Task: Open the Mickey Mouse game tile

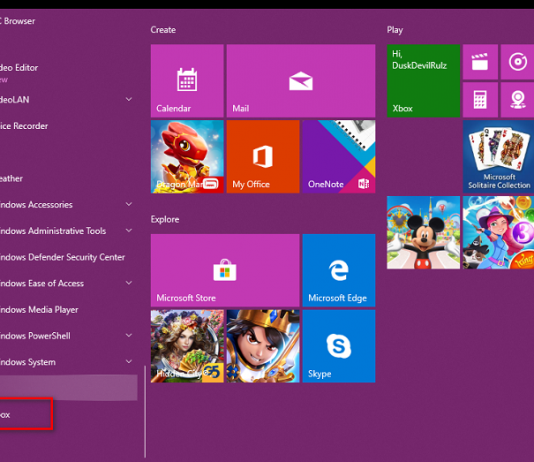Action: [423, 233]
